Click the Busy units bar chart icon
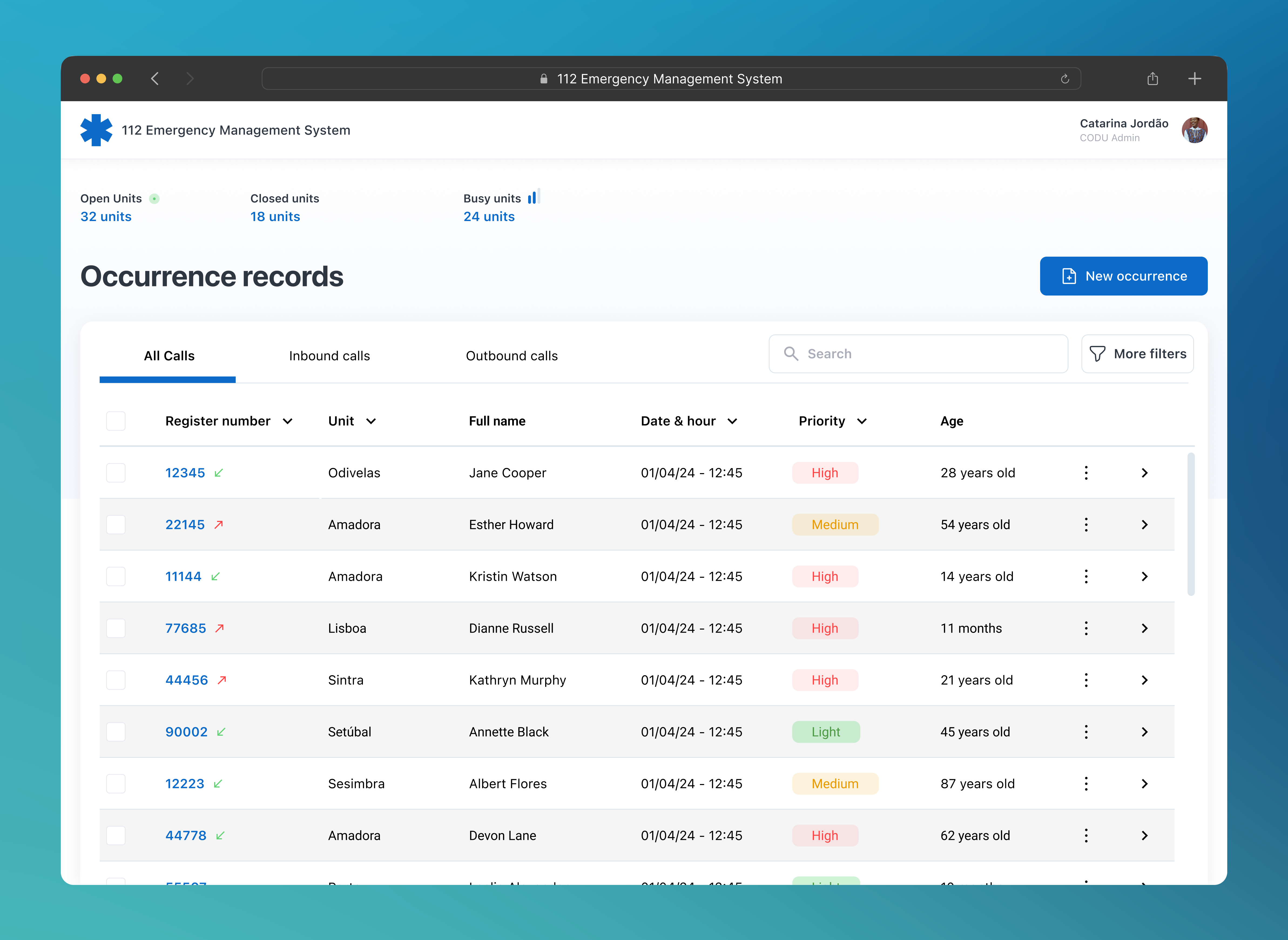Viewport: 1288px width, 940px height. (533, 197)
